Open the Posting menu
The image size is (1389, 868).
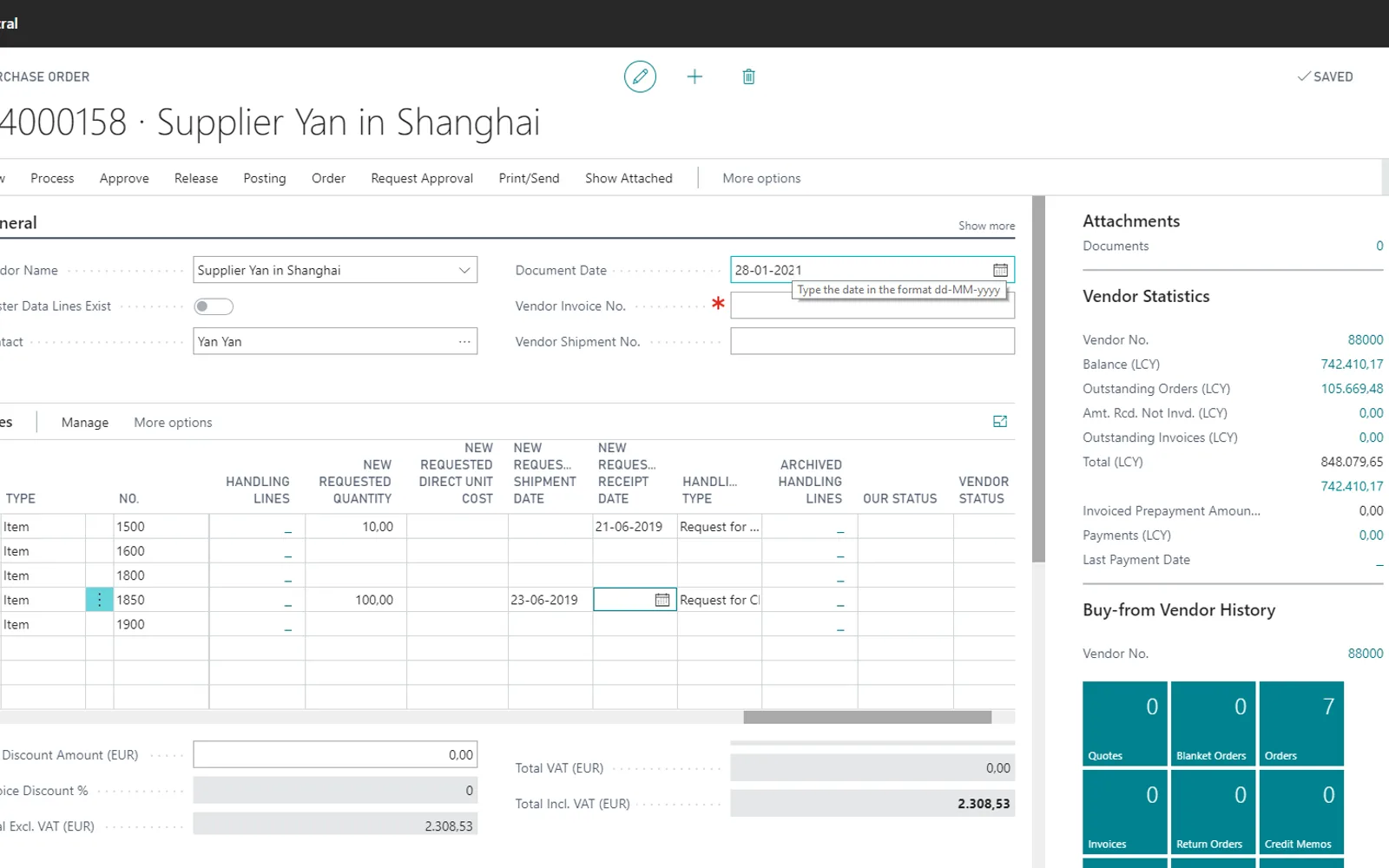pos(265,178)
